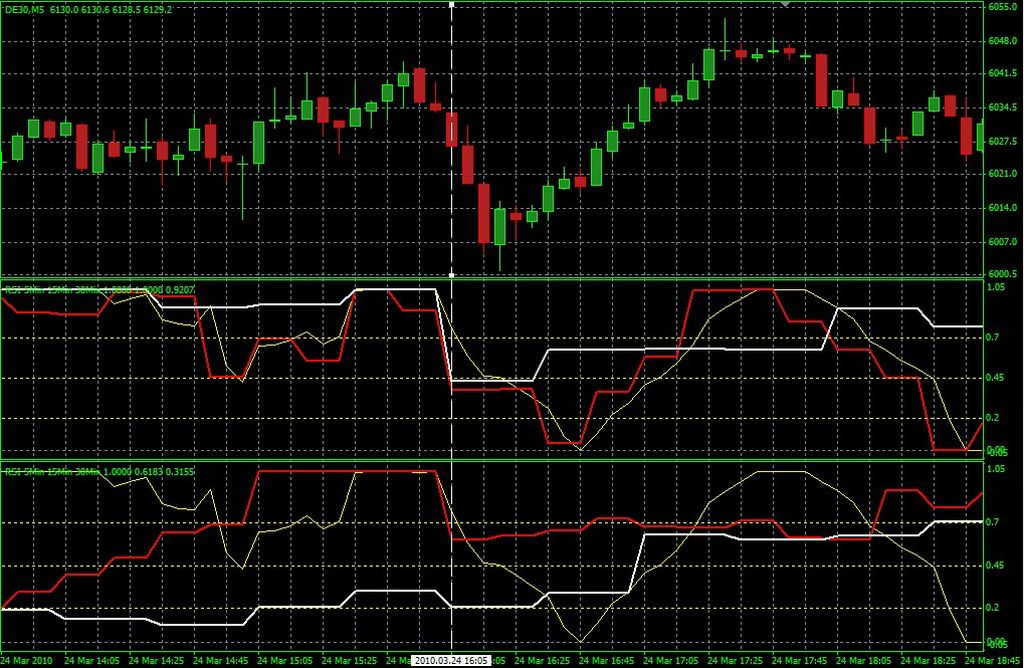Click 0.45 on the upper RSI subwindow scale
The width and height of the screenshot is (1024, 668).
click(995, 377)
